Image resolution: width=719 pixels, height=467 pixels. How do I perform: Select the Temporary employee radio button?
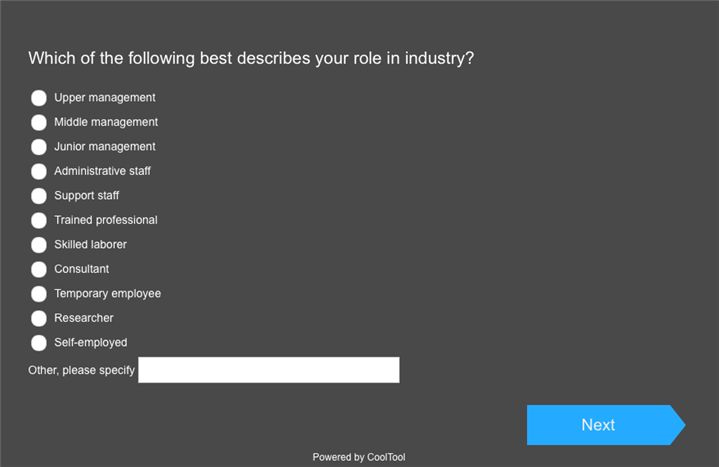coord(39,294)
